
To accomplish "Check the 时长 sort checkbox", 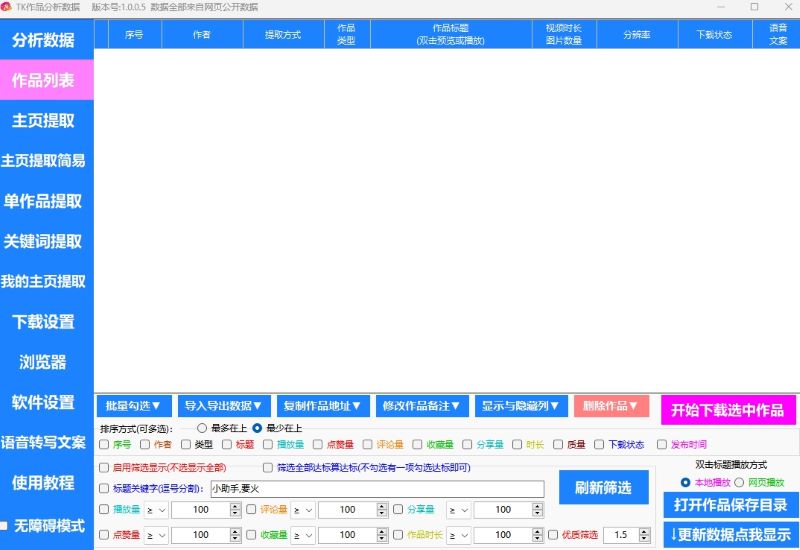I will pos(517,444).
